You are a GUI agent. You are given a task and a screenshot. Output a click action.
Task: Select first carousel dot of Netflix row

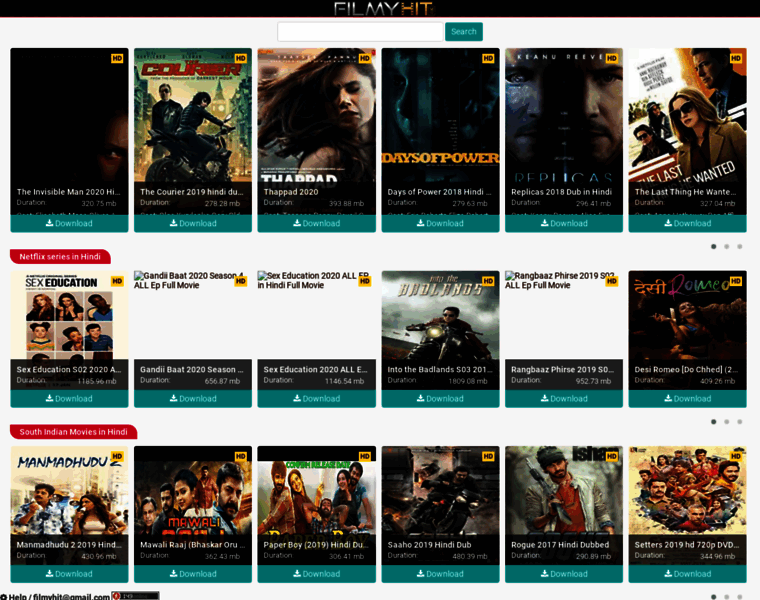pos(713,422)
